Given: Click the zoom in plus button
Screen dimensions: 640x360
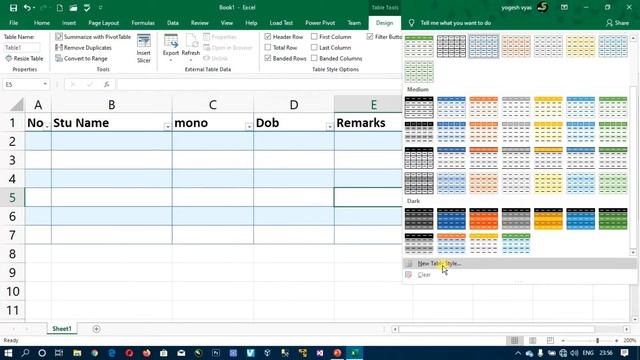Looking at the screenshot, I should point(617,340).
